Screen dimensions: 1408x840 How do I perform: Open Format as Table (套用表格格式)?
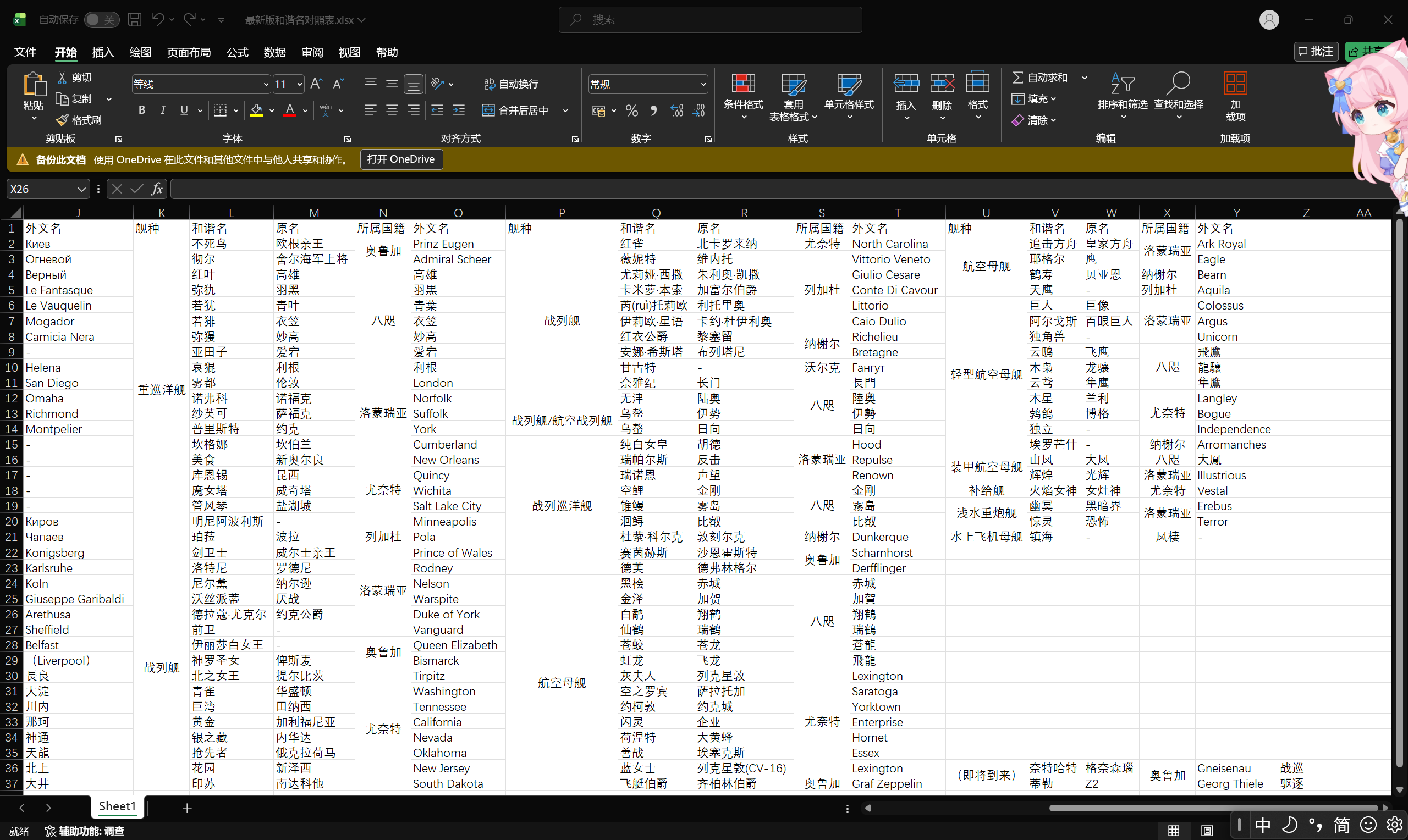pos(793,96)
